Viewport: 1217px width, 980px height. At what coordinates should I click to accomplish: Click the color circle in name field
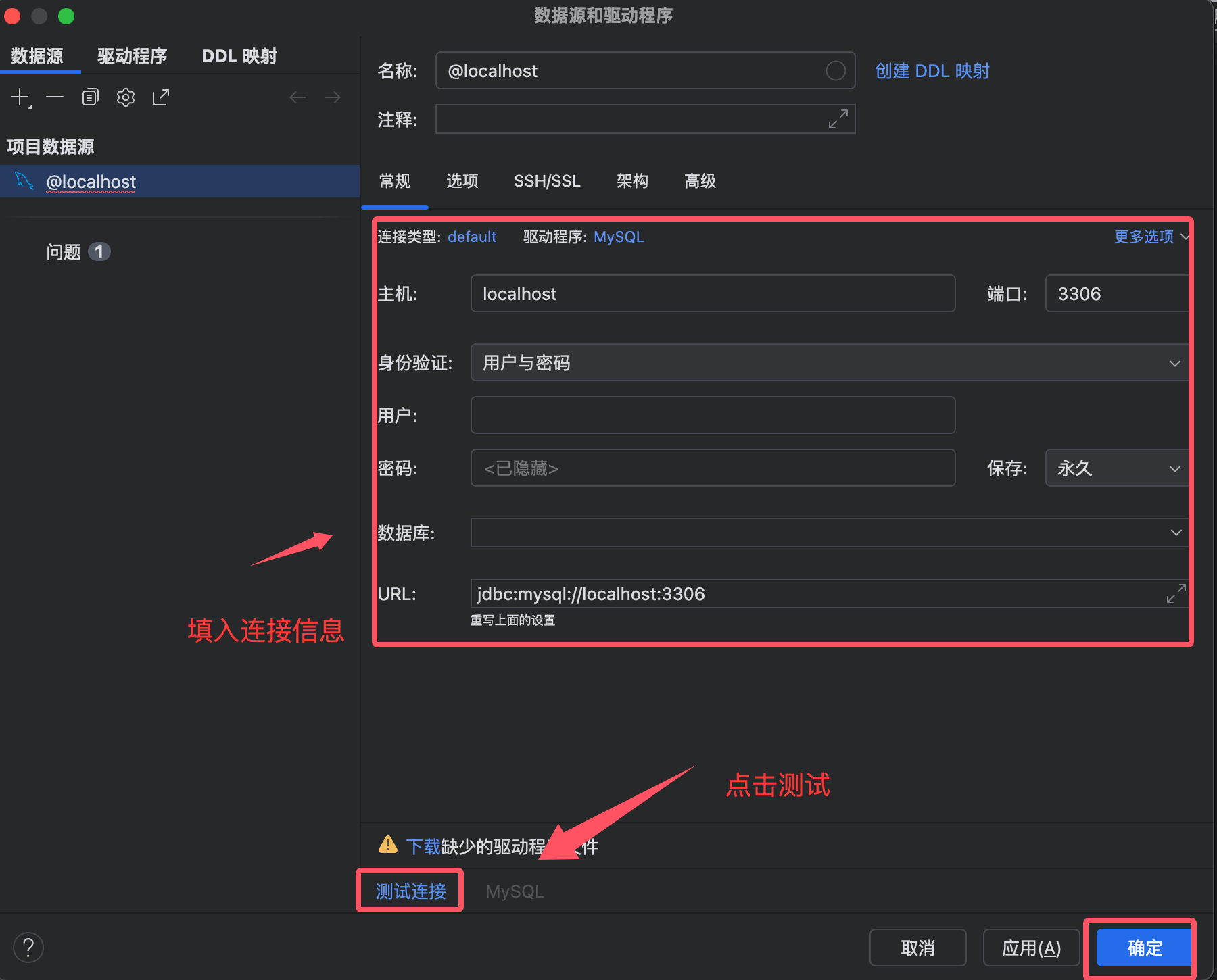click(836, 71)
